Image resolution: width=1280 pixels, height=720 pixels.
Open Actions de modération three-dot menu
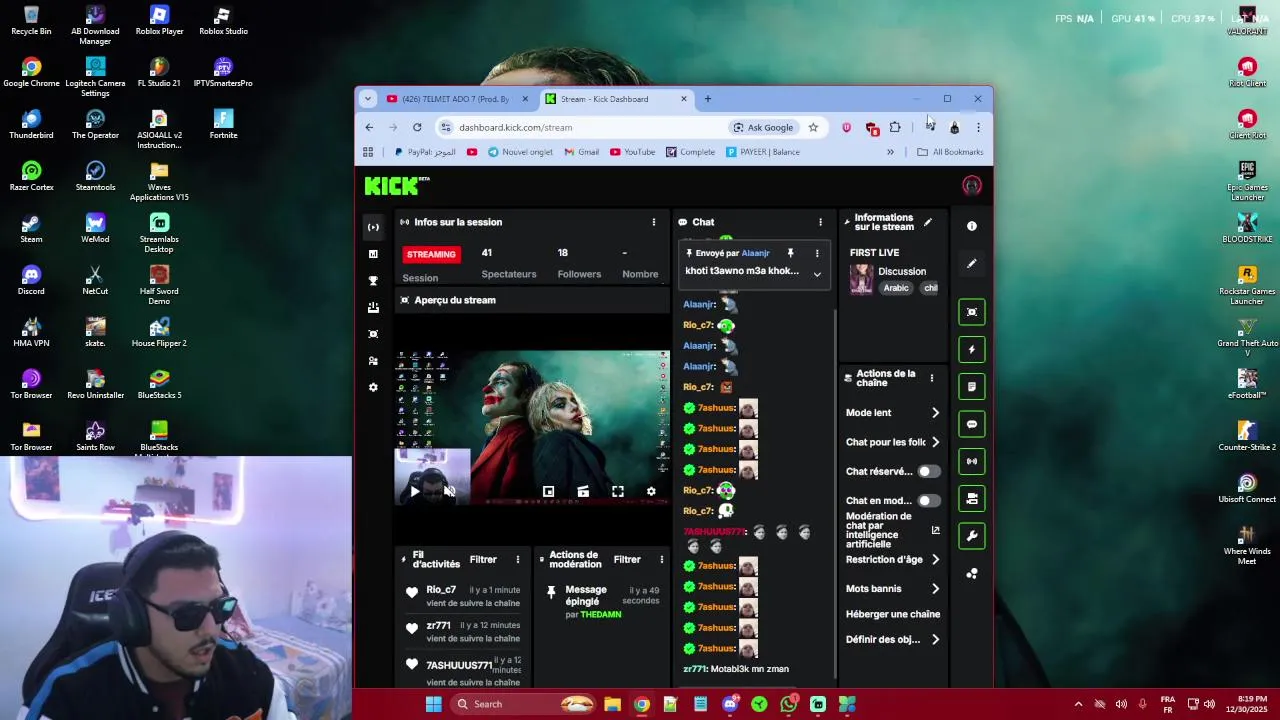click(x=661, y=560)
